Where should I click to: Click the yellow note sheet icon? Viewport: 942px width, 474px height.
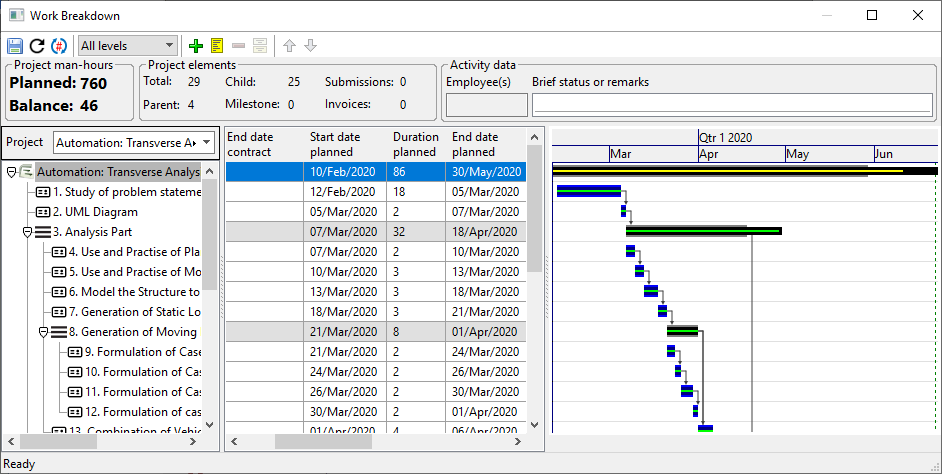(217, 46)
